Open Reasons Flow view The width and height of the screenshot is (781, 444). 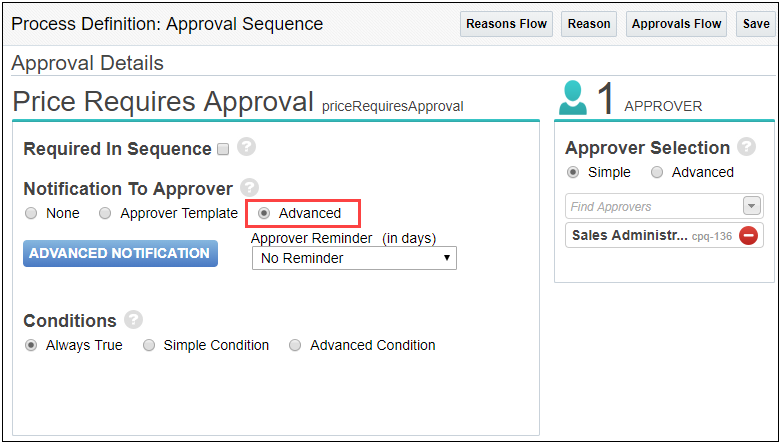(506, 24)
